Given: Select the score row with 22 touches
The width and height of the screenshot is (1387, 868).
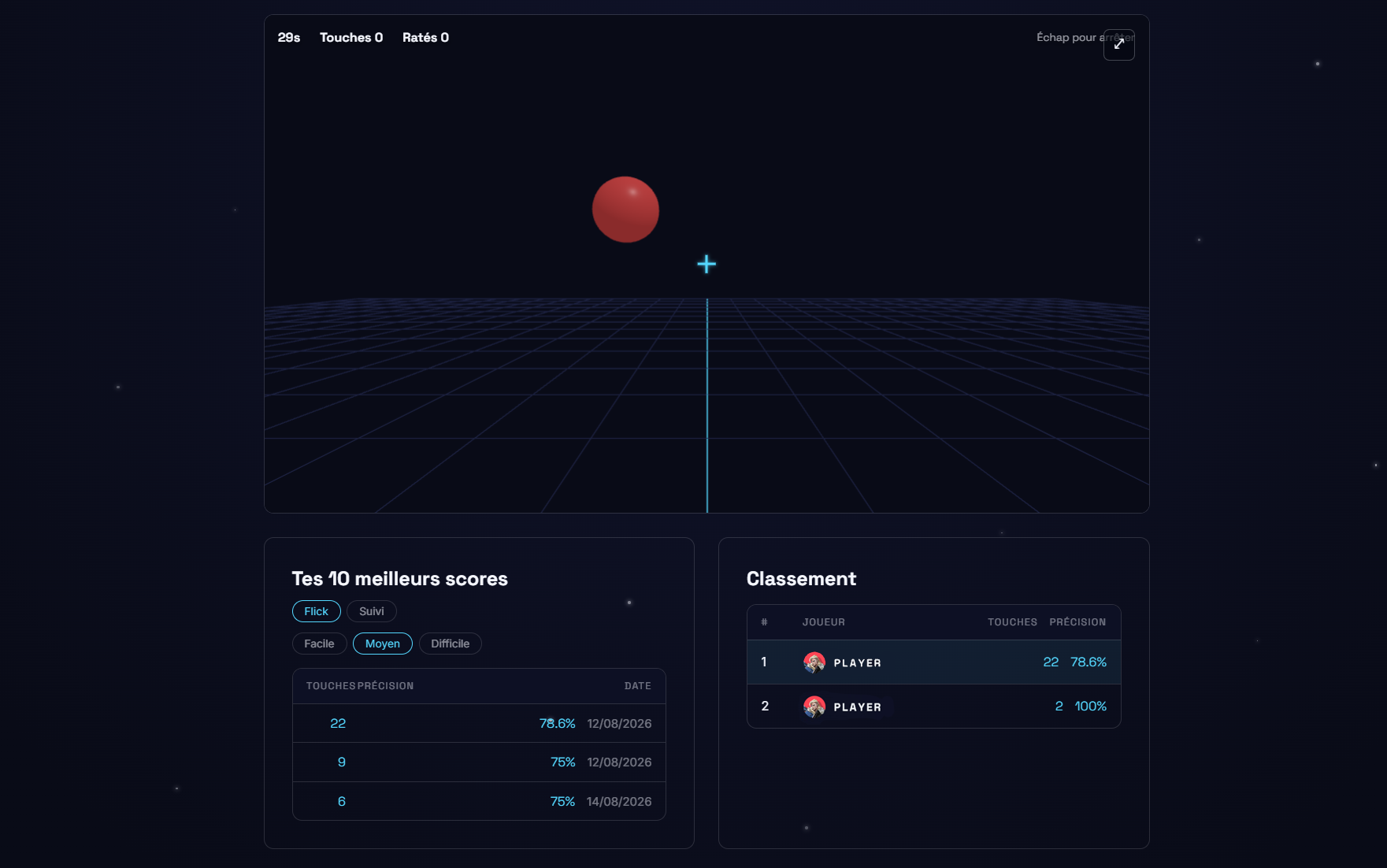Looking at the screenshot, I should (479, 723).
